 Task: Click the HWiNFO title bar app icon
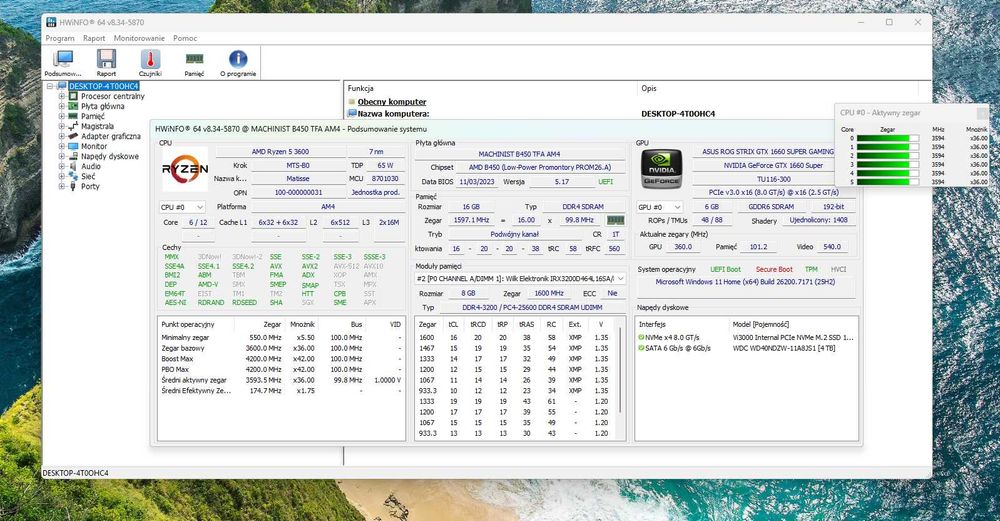tap(52, 22)
